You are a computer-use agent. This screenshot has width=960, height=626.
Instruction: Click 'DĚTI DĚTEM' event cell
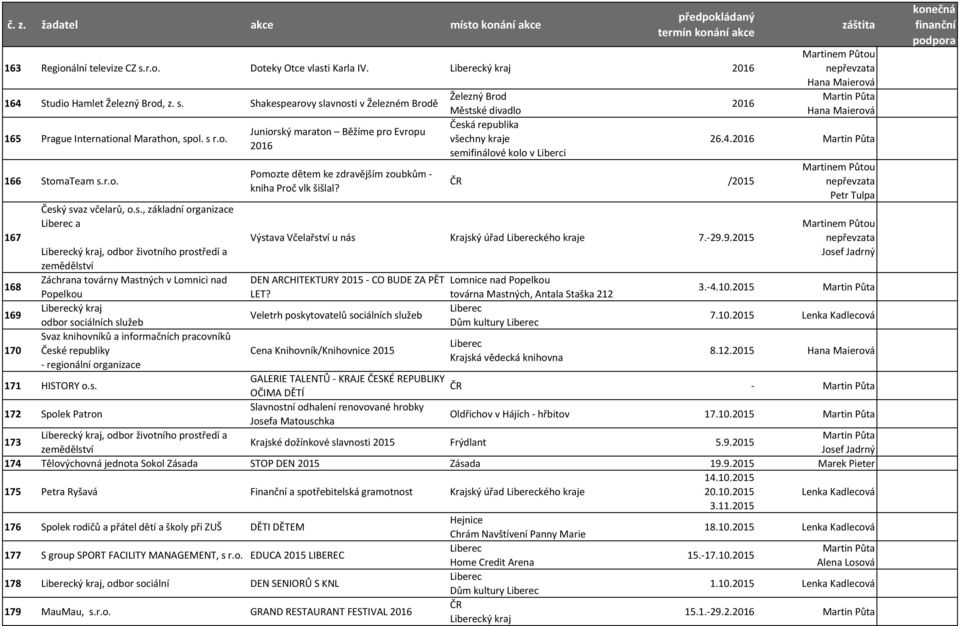pos(277,527)
